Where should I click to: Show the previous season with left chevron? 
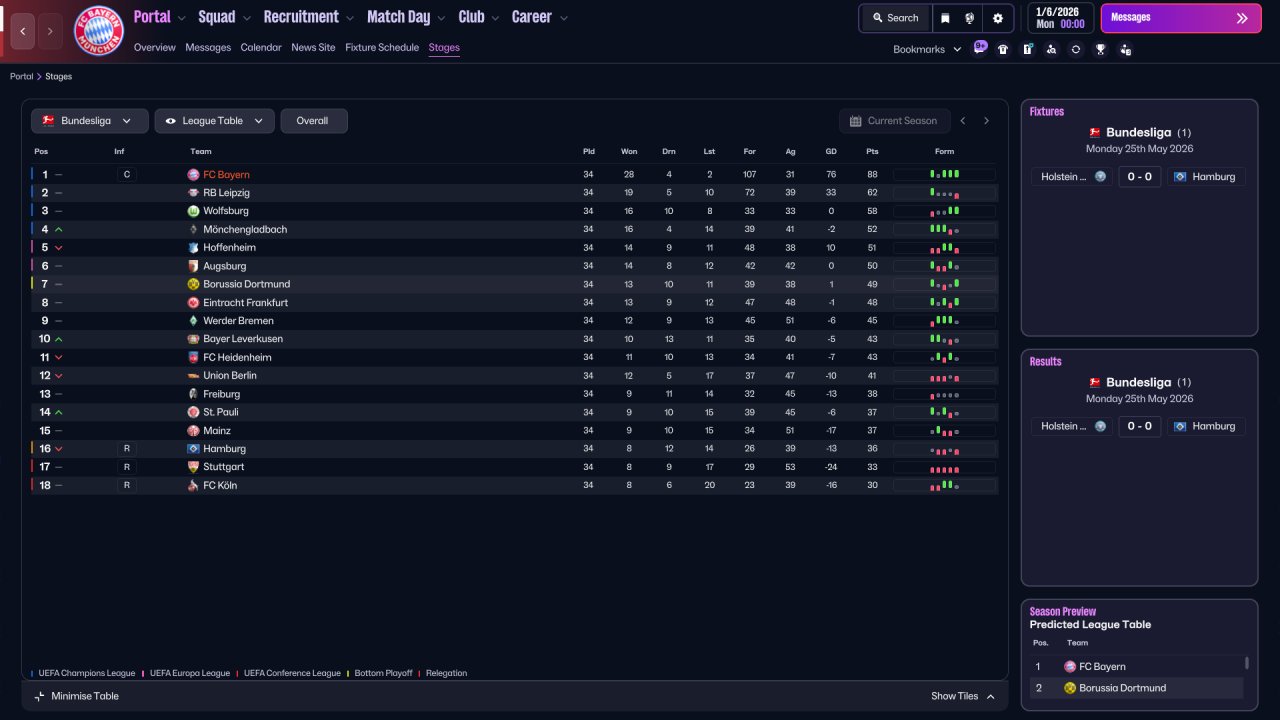pyautogui.click(x=963, y=121)
